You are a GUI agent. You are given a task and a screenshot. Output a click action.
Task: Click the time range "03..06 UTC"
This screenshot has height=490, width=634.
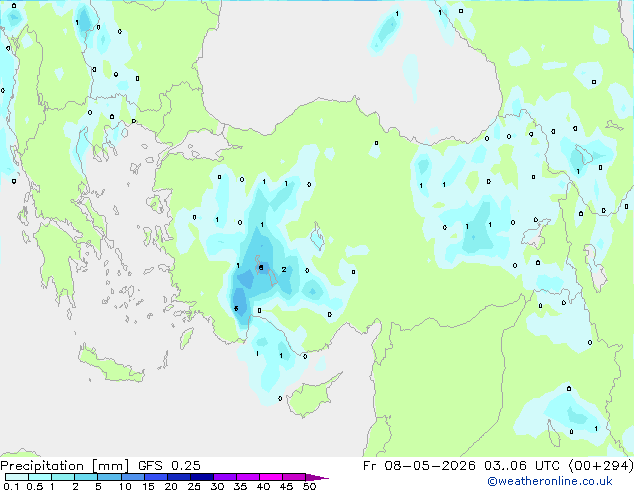[522, 466]
